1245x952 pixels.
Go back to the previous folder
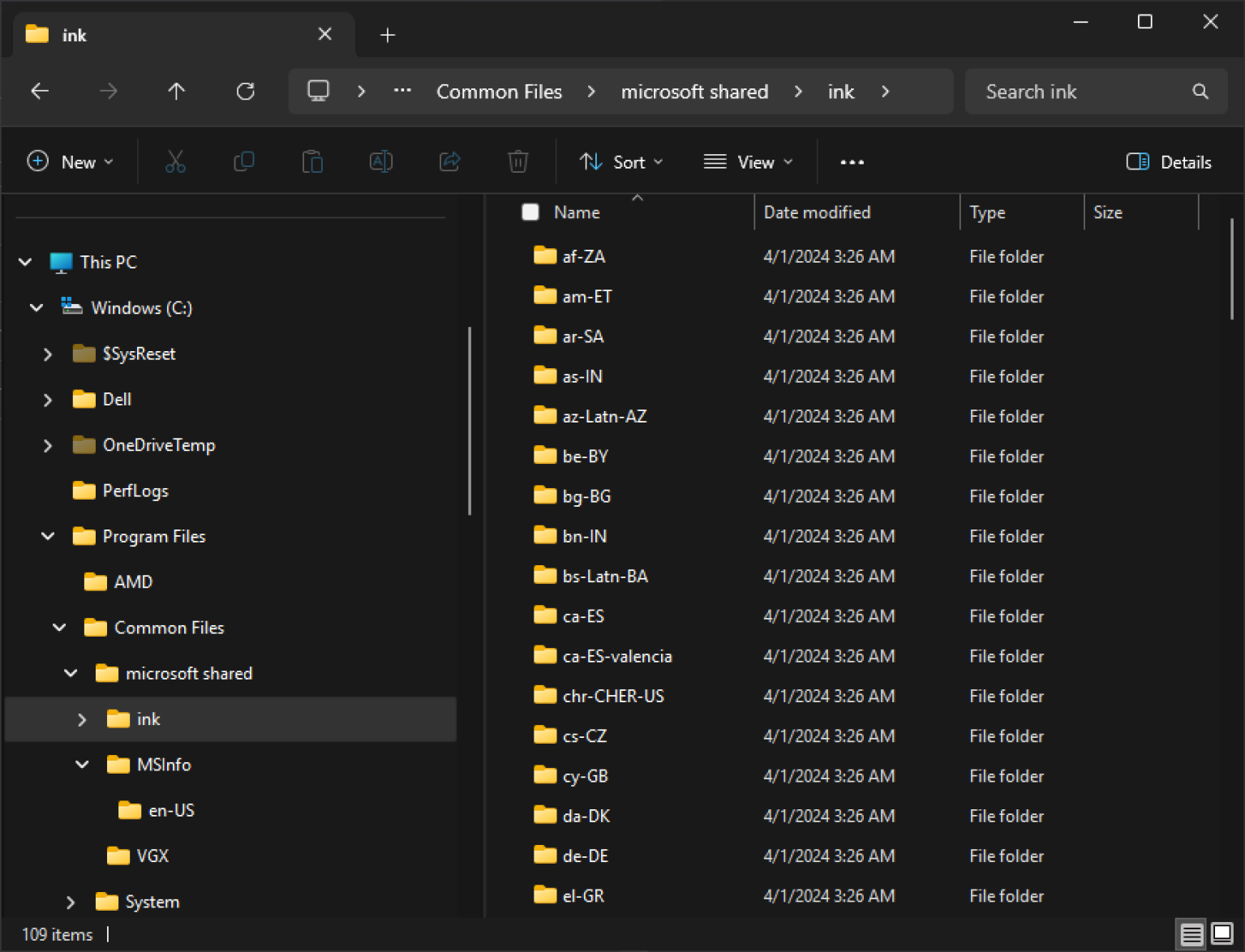click(x=40, y=91)
